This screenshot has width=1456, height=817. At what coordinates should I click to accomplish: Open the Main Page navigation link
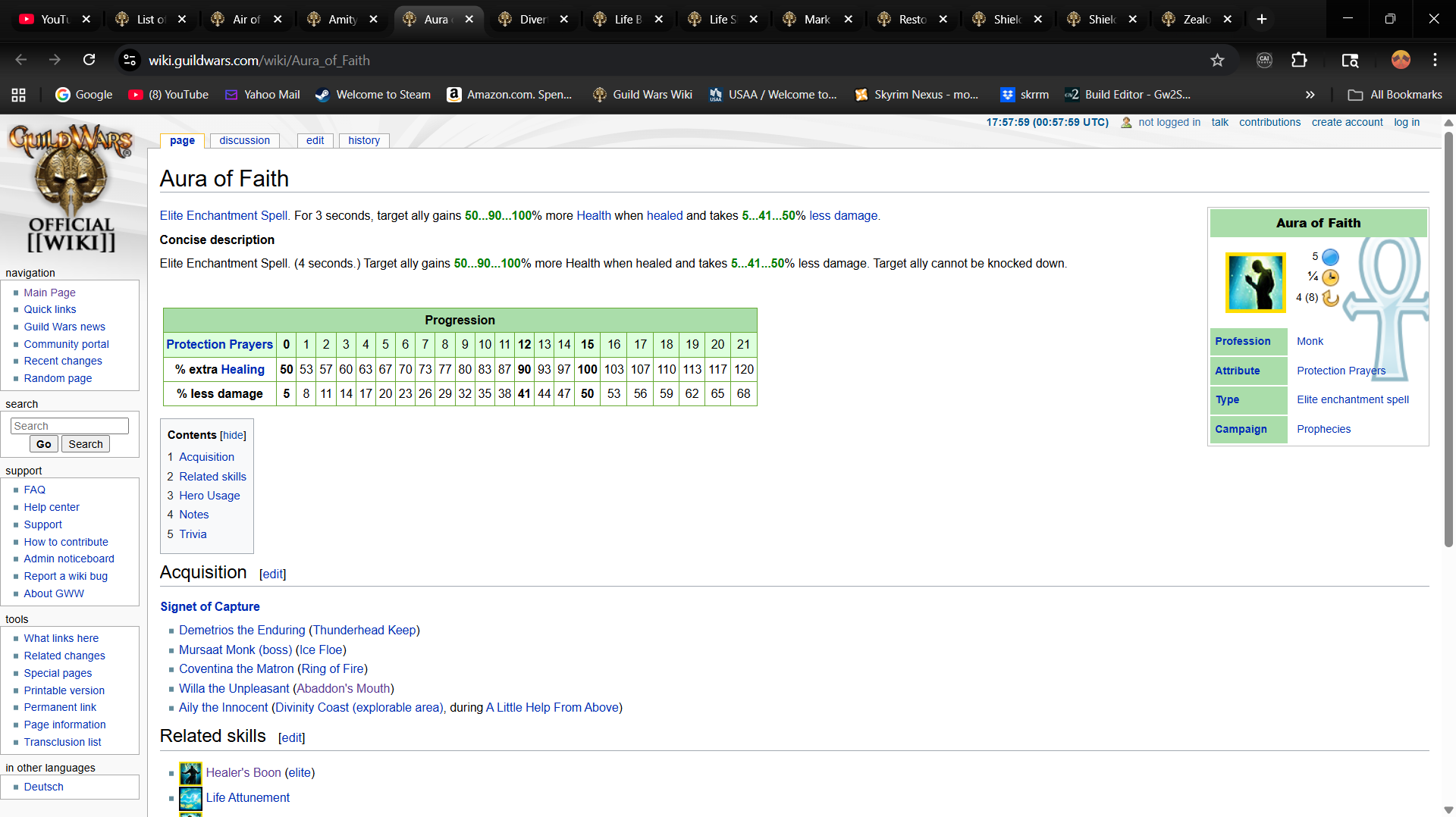(49, 293)
